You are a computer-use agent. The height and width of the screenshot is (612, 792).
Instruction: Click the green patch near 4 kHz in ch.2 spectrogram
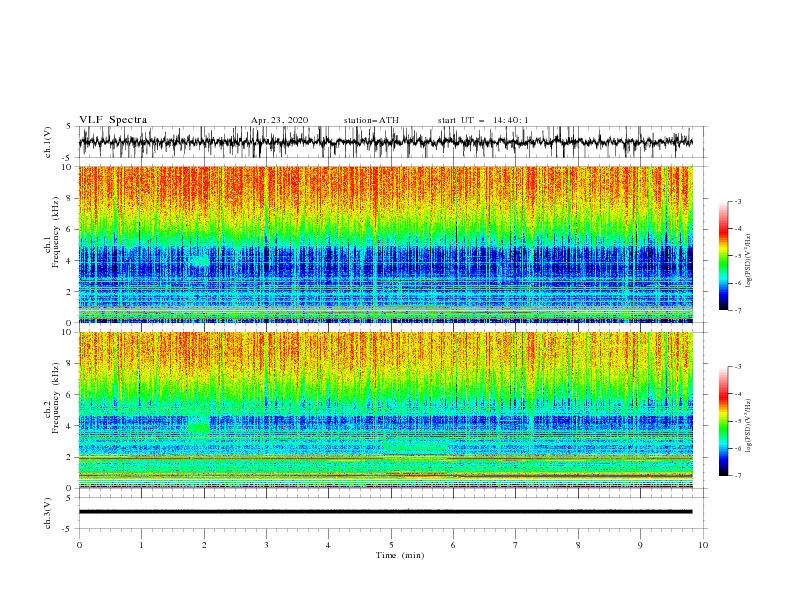pos(199,428)
